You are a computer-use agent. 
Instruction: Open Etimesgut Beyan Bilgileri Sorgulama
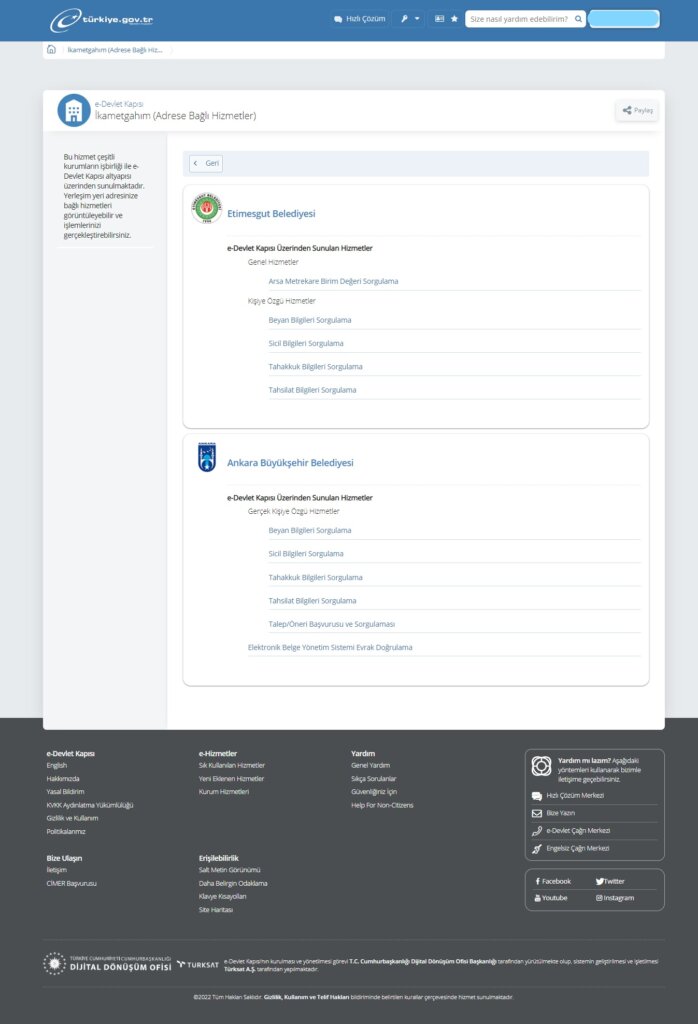309,320
